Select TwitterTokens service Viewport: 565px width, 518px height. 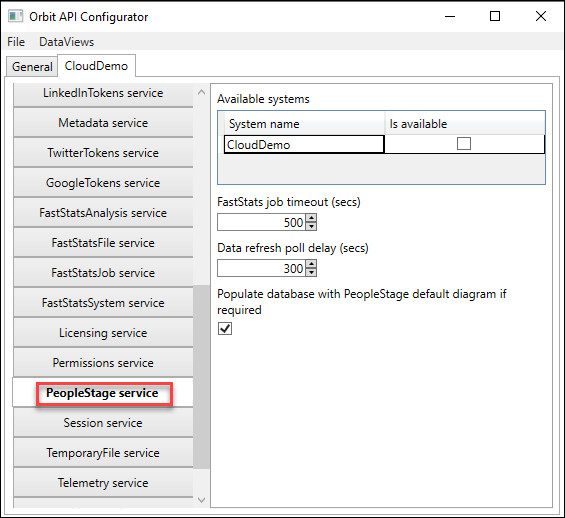(x=103, y=153)
